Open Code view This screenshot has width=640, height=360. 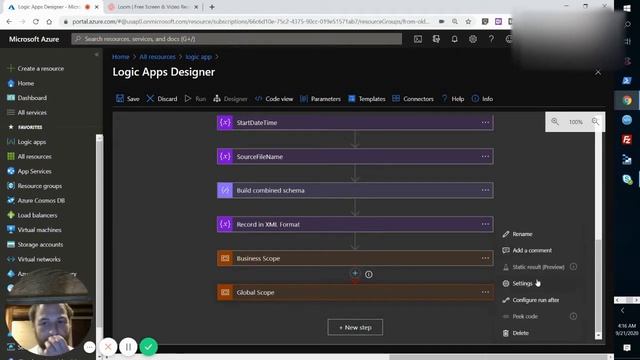click(274, 99)
